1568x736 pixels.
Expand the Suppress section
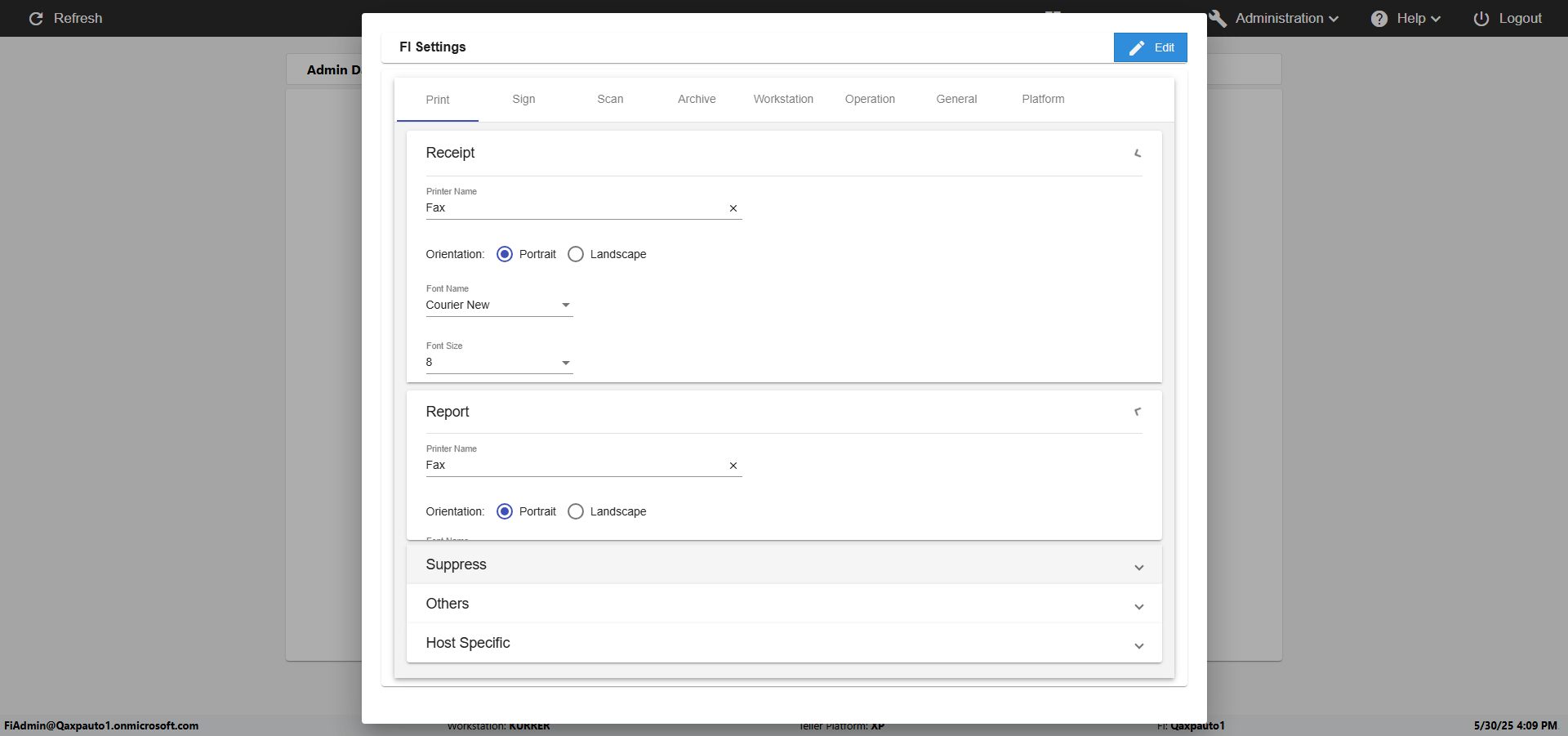1138,568
